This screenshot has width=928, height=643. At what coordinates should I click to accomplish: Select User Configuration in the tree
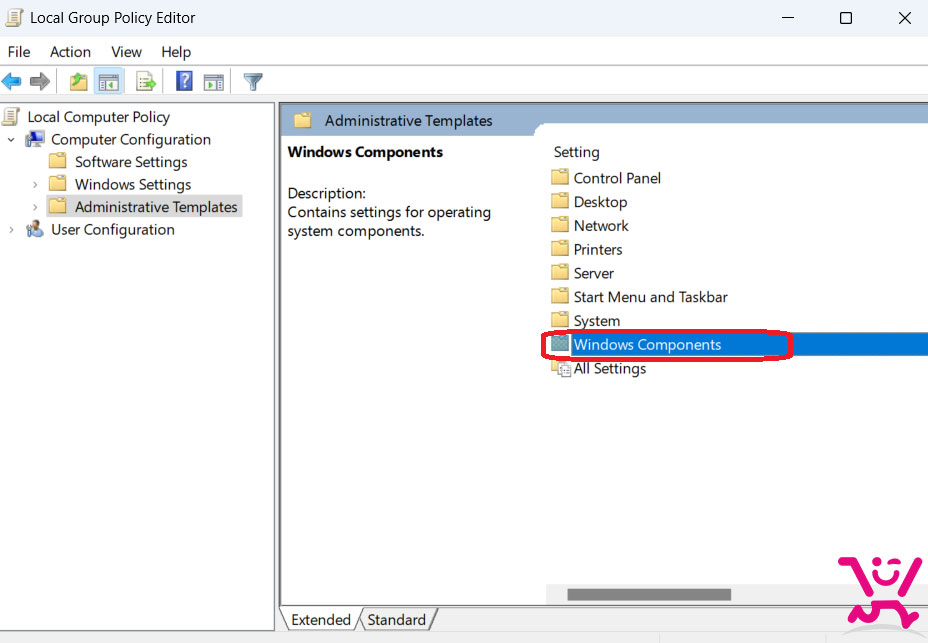pos(112,229)
